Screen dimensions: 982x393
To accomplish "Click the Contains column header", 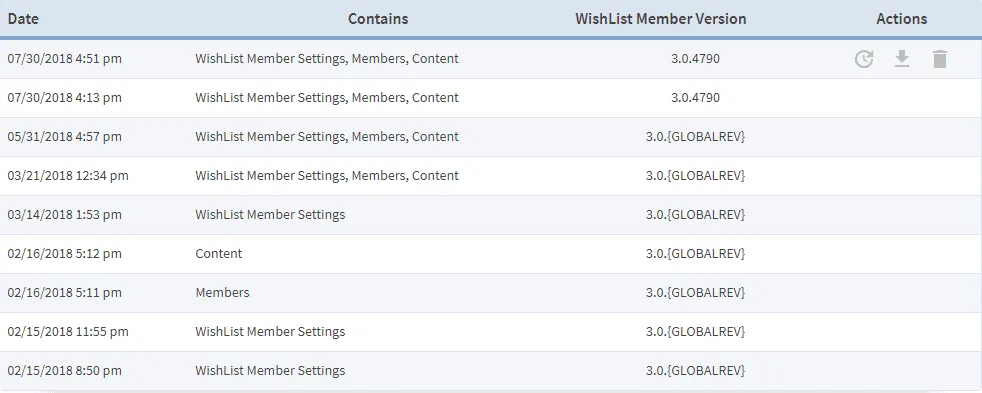I will 378,19.
